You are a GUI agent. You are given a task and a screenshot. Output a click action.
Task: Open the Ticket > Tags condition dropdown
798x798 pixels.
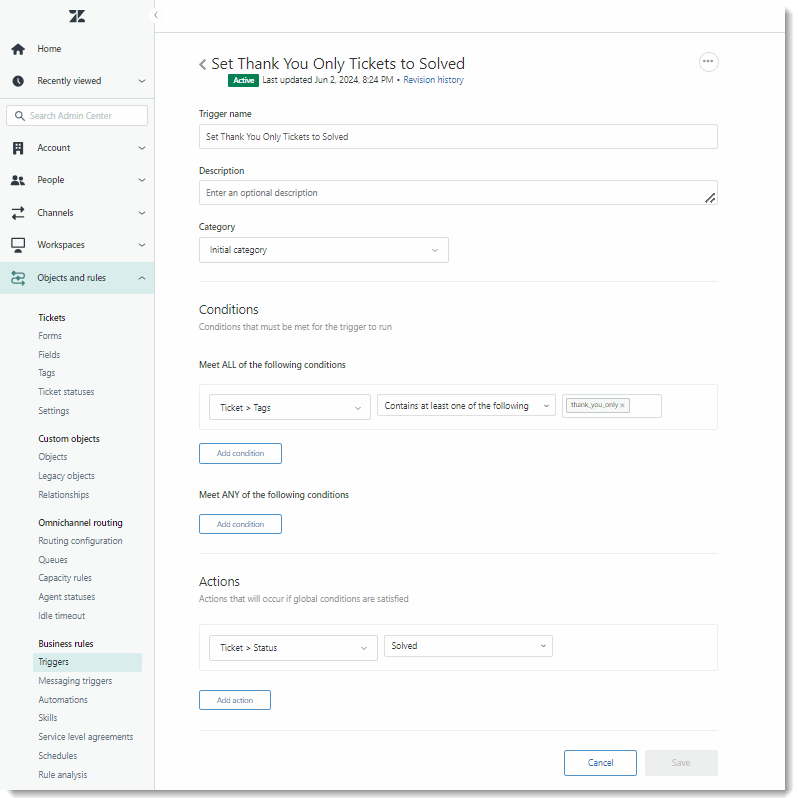[290, 407]
